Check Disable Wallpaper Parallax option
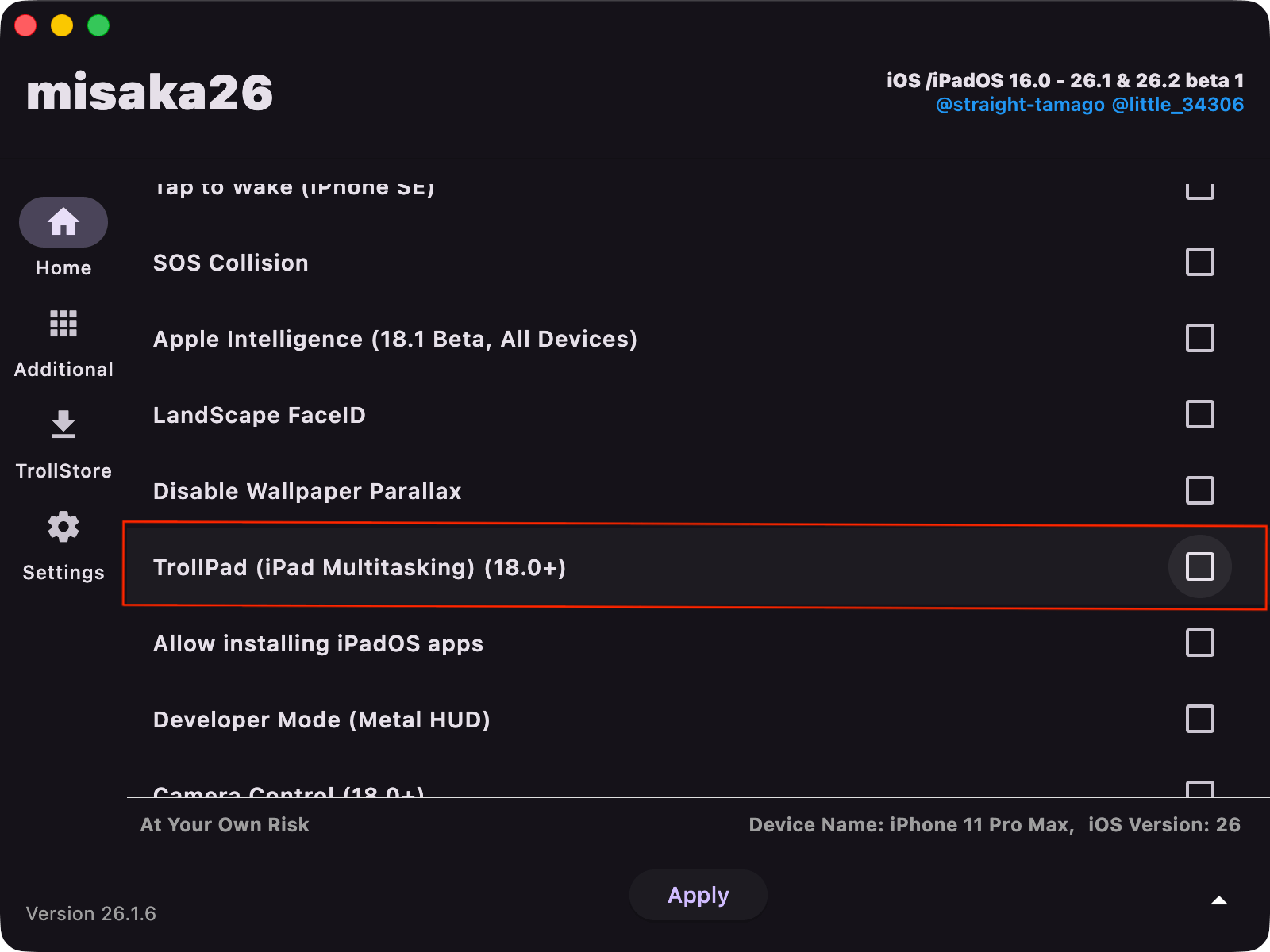1270x952 pixels. 1199,490
